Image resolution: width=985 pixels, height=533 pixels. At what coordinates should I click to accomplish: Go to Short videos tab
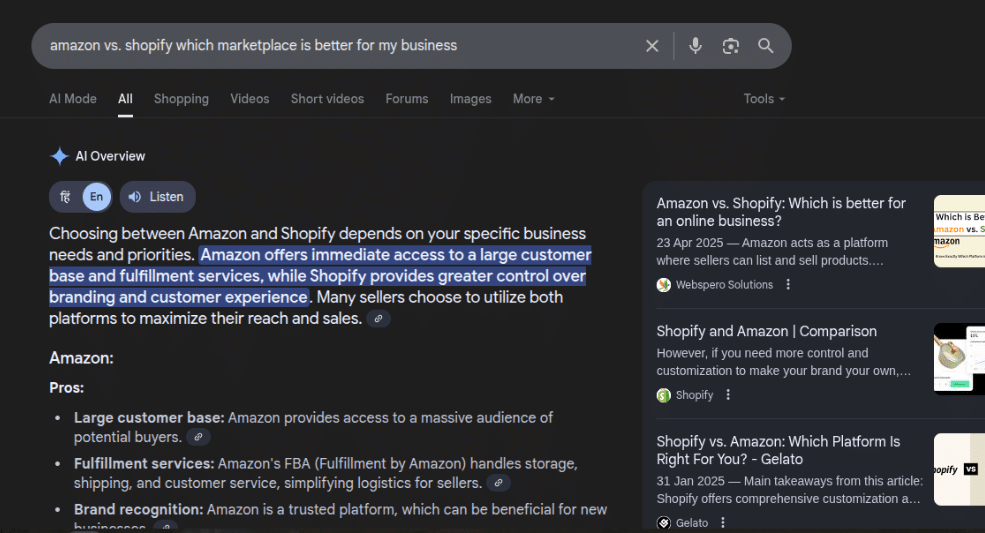coord(327,99)
